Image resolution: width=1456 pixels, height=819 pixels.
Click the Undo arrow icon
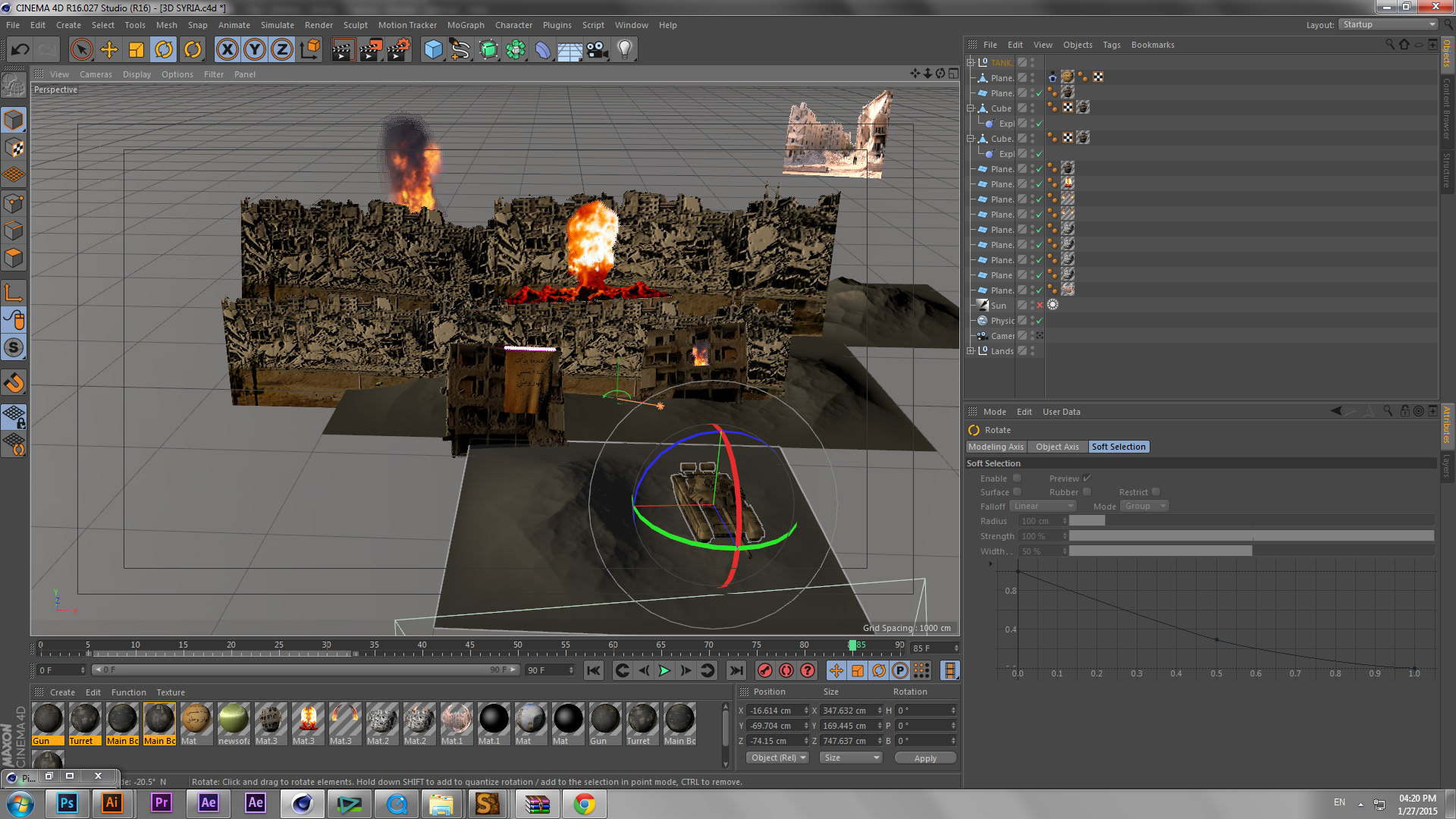20,50
